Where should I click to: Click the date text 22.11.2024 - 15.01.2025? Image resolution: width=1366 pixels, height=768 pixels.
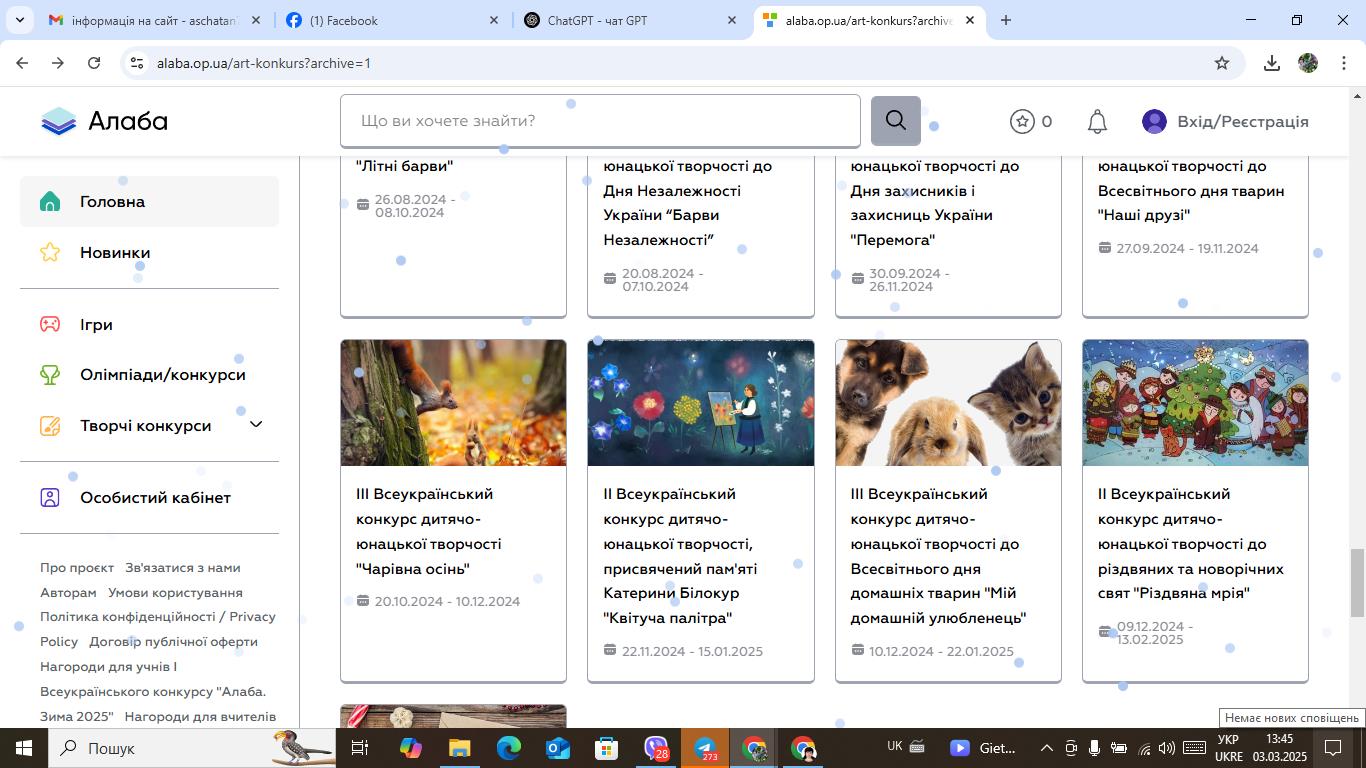pyautogui.click(x=692, y=651)
